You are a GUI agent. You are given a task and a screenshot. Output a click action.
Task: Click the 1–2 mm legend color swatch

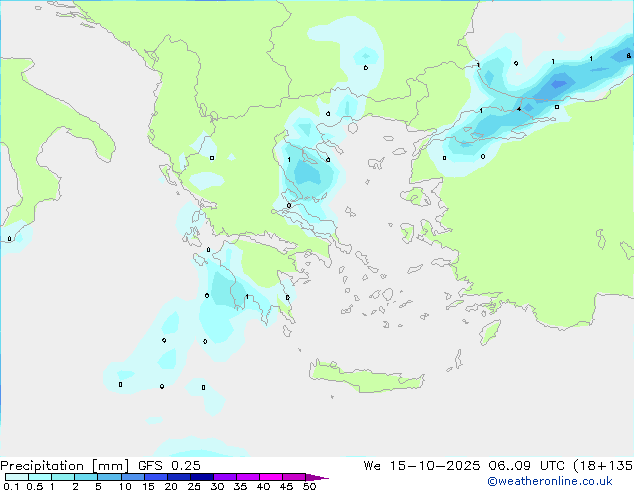coord(63,477)
